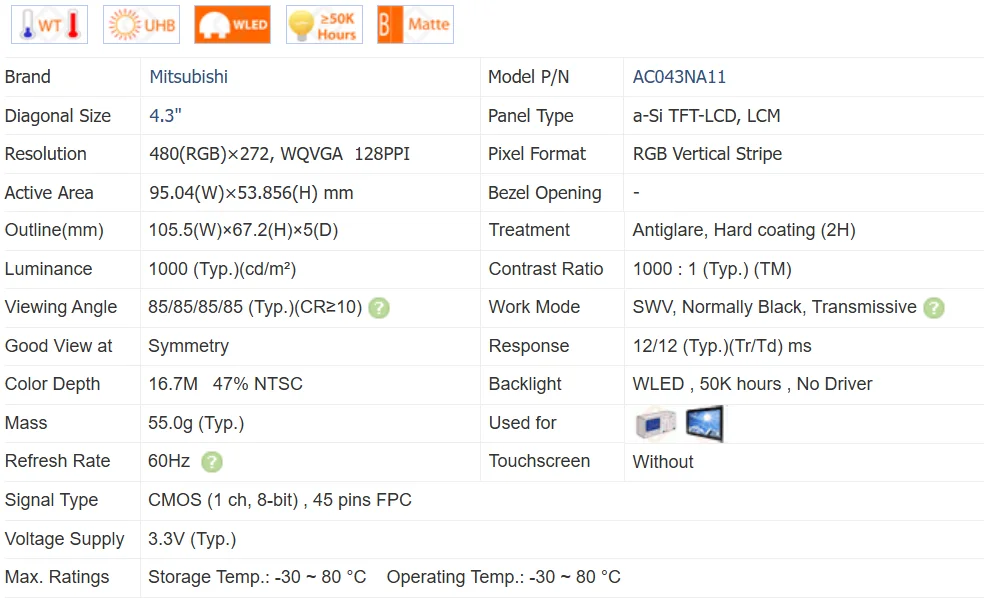
Task: Click the Model P/N label
Action: tap(528, 77)
